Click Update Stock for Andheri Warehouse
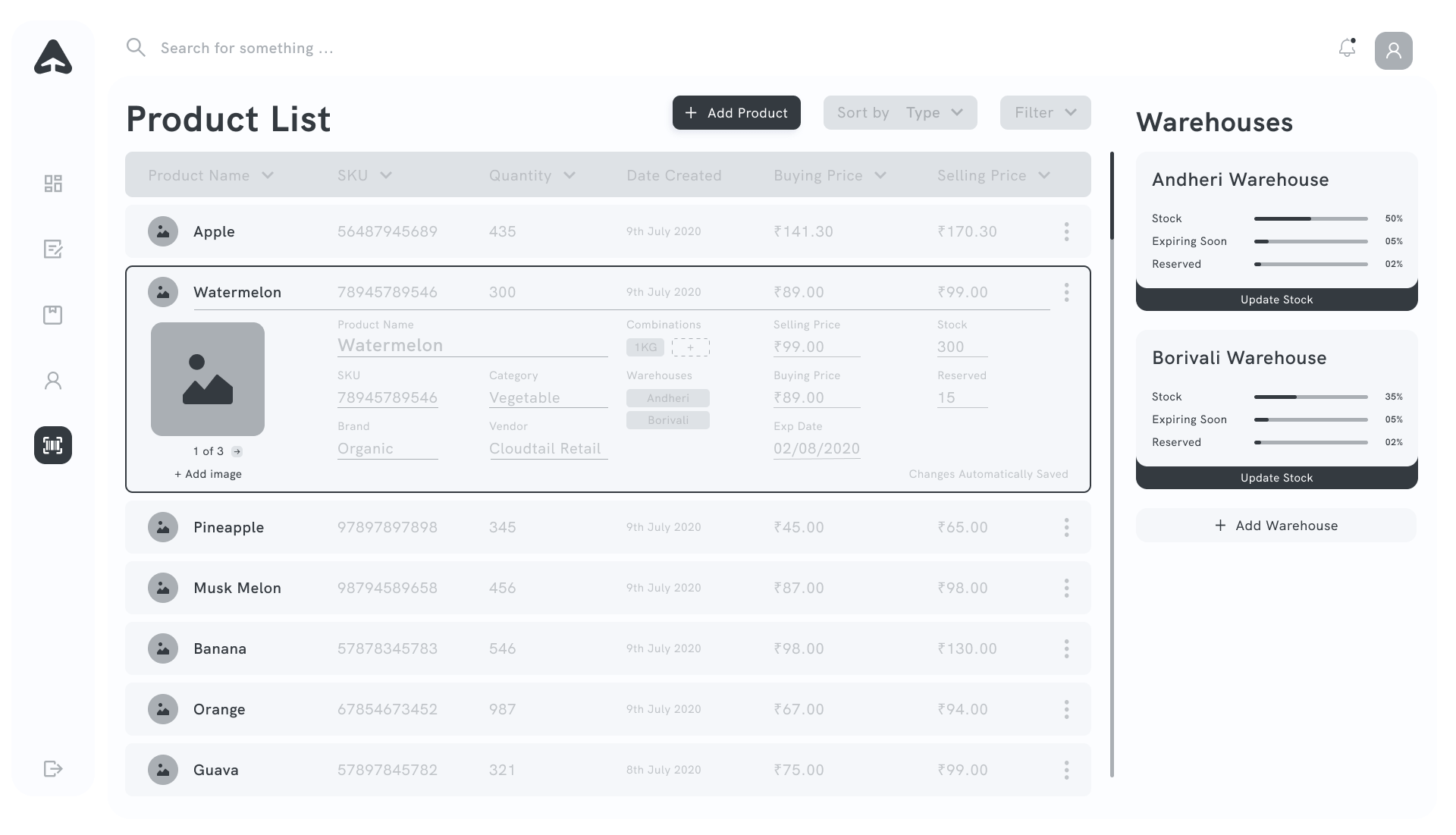The image size is (1456, 835). coord(1276,300)
